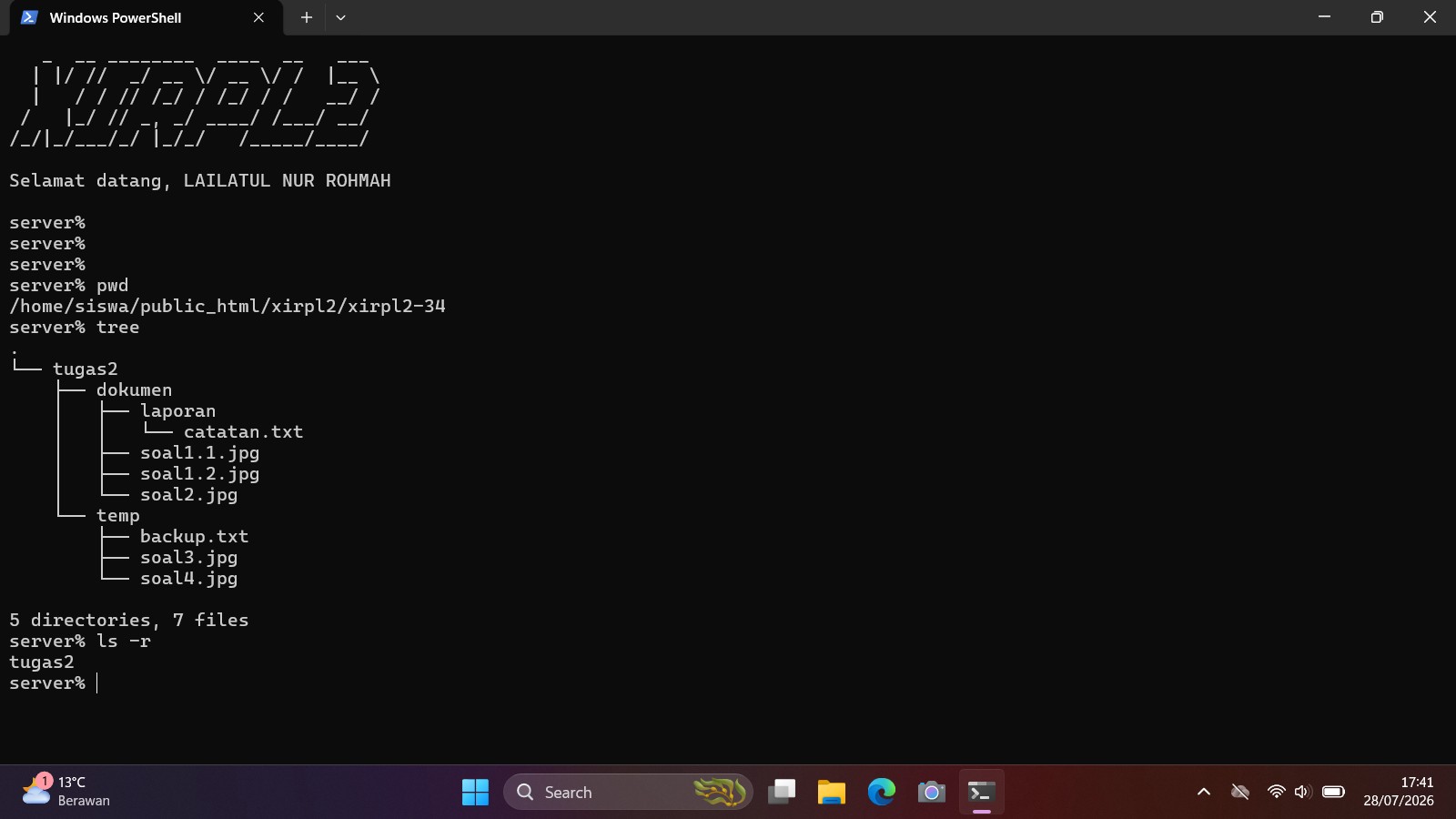Click the Terminal icon in taskbar

pyautogui.click(x=981, y=792)
